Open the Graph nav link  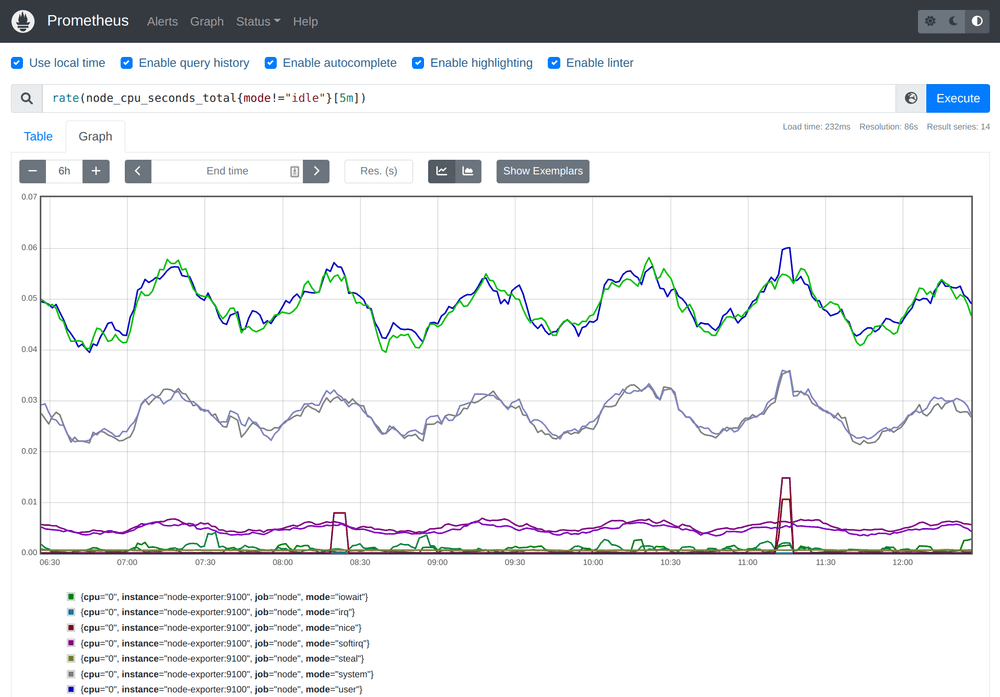[x=207, y=22]
